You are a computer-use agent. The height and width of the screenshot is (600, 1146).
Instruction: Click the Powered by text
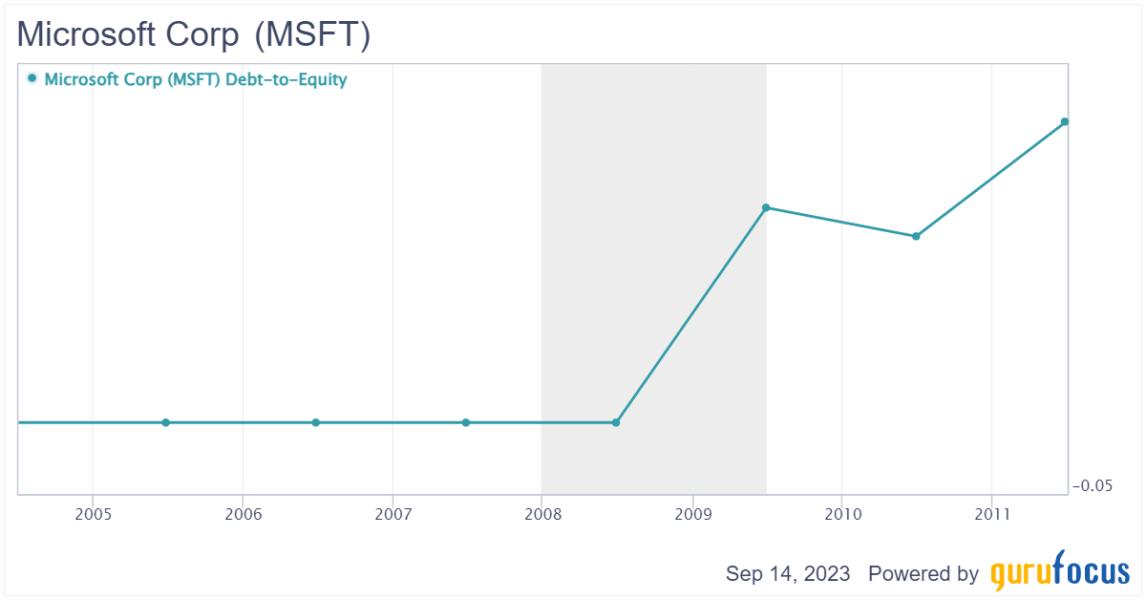[923, 574]
